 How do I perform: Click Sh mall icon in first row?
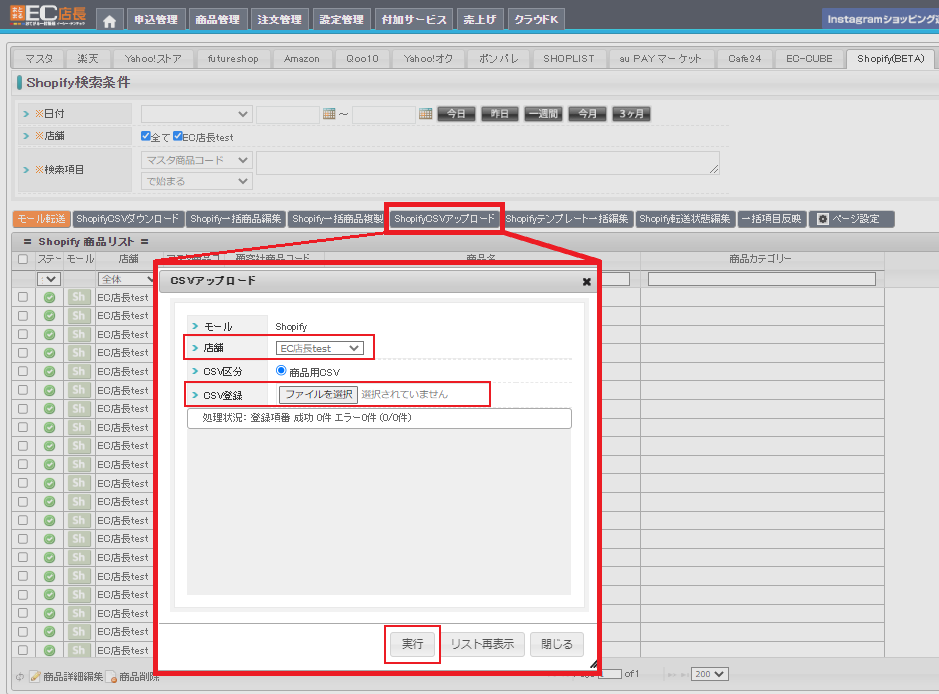pyautogui.click(x=78, y=298)
